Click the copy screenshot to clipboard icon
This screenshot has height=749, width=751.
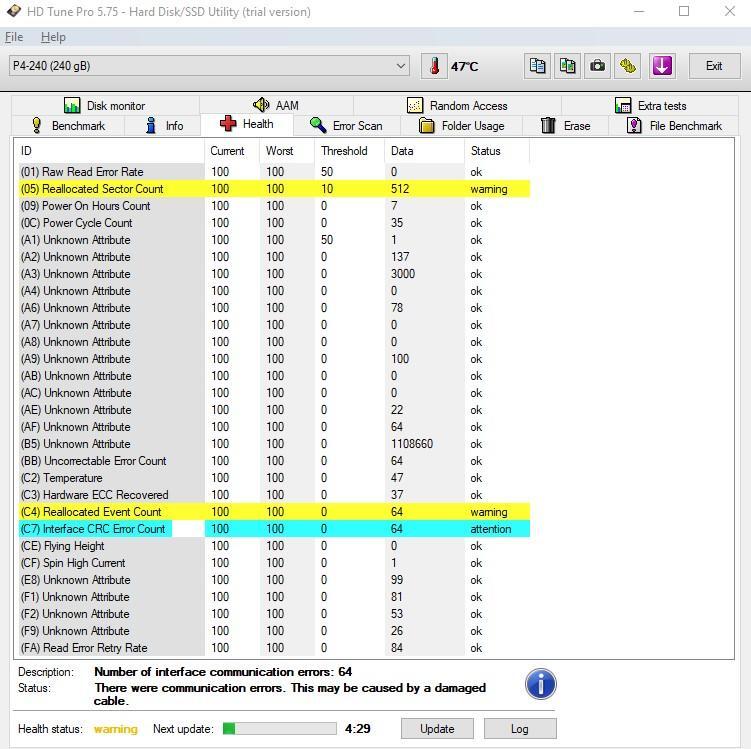click(568, 66)
